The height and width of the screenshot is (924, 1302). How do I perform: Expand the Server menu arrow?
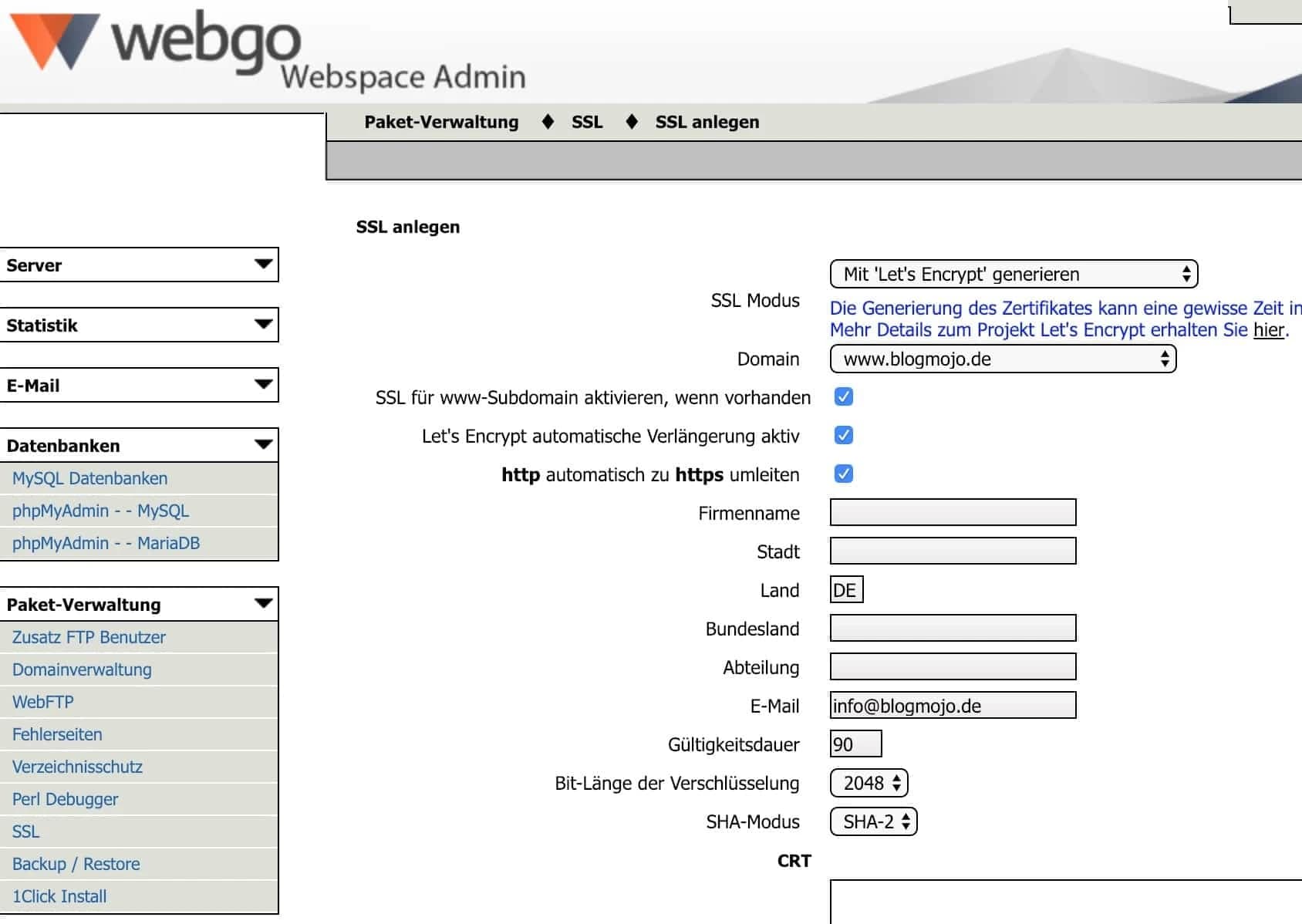[263, 265]
